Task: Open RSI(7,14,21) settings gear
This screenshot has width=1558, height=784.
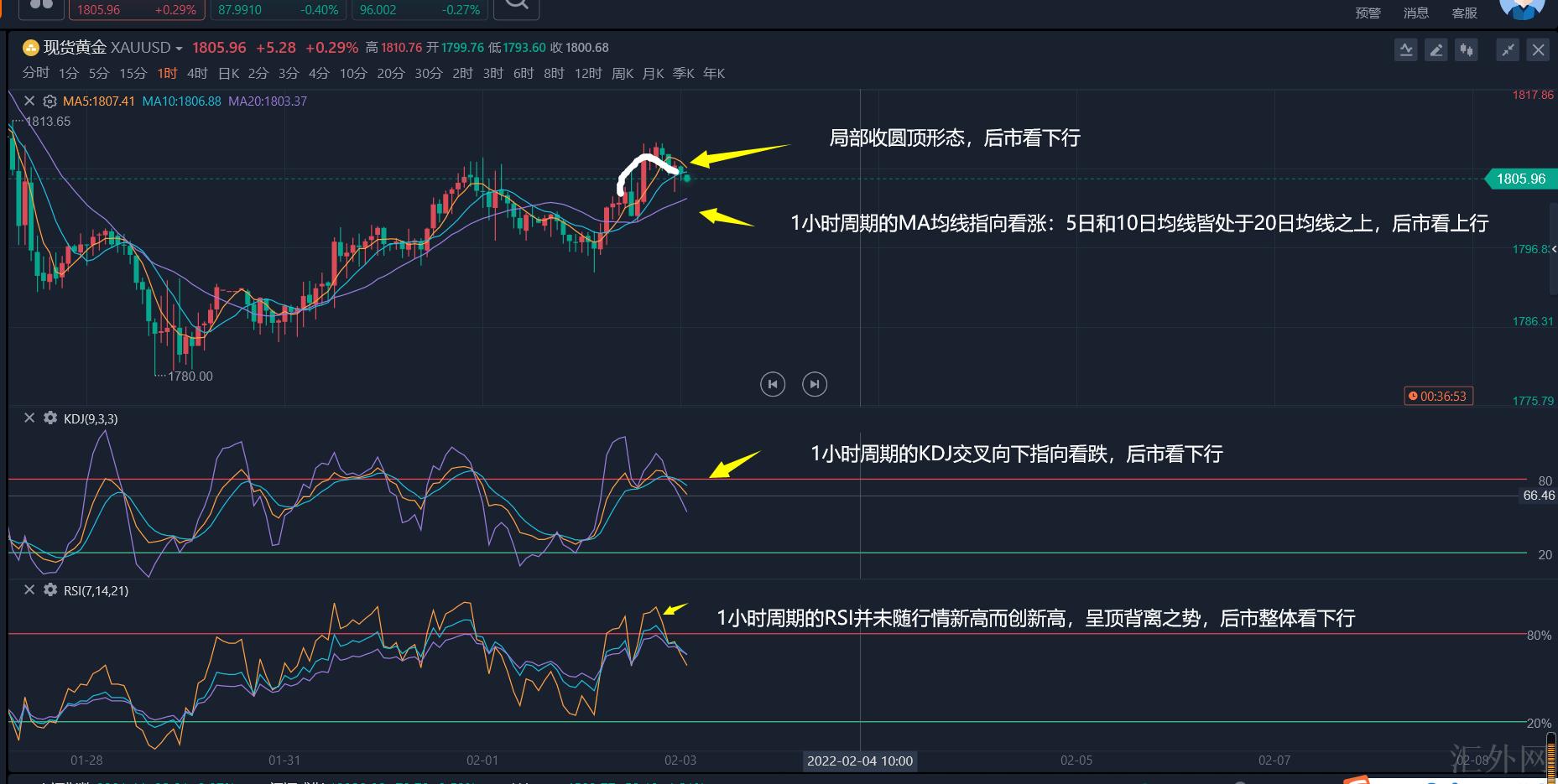Action: 50,589
